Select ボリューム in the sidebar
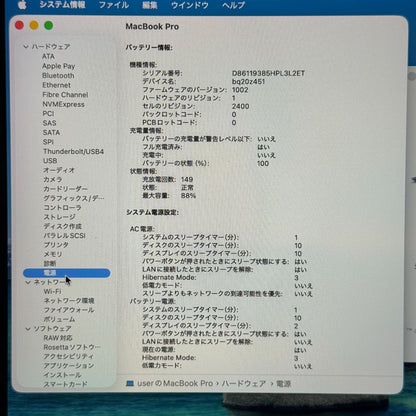This screenshot has width=416, height=416. click(59, 319)
